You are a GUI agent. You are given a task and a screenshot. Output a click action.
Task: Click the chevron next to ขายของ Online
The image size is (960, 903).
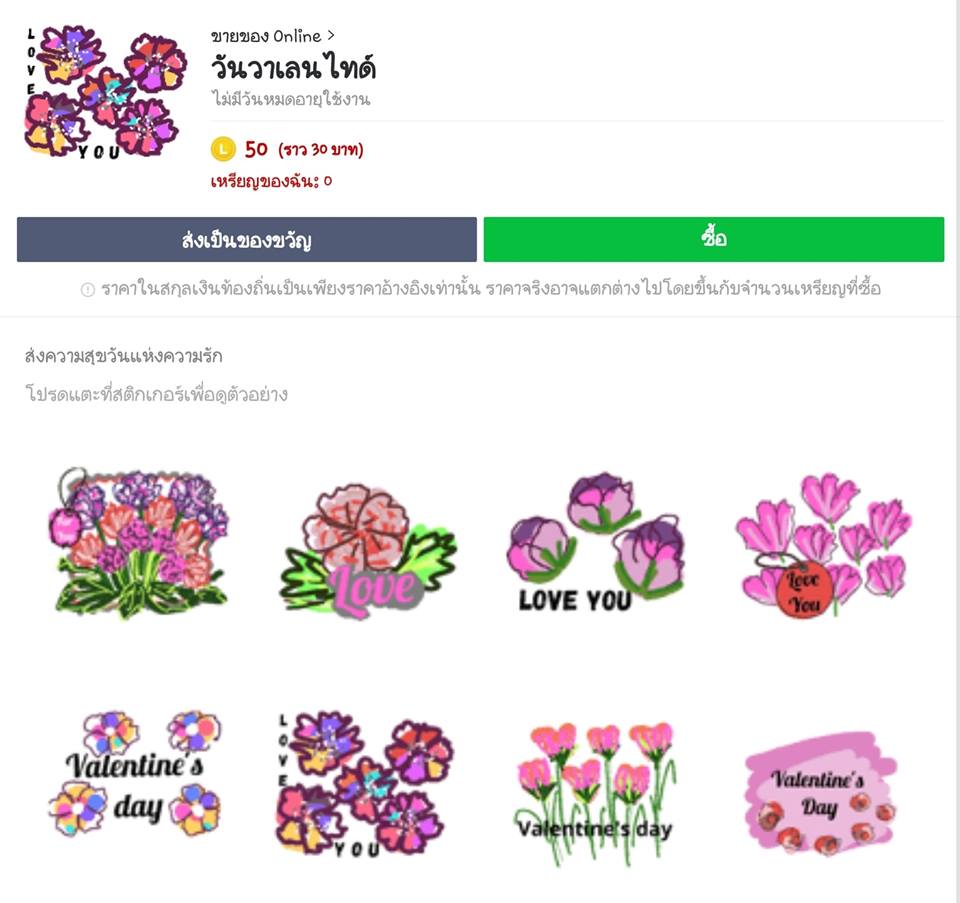[331, 36]
